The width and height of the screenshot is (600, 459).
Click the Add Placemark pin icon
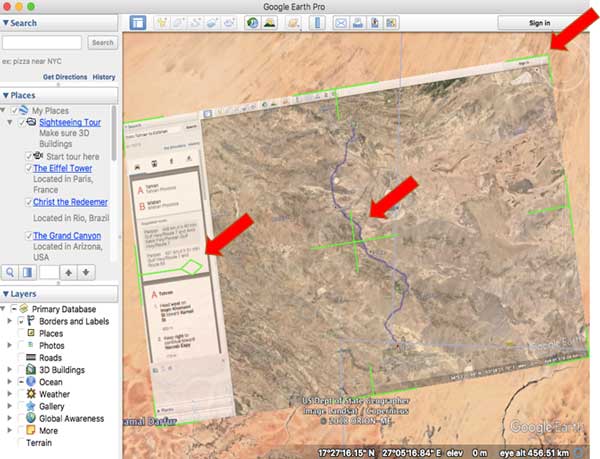162,23
